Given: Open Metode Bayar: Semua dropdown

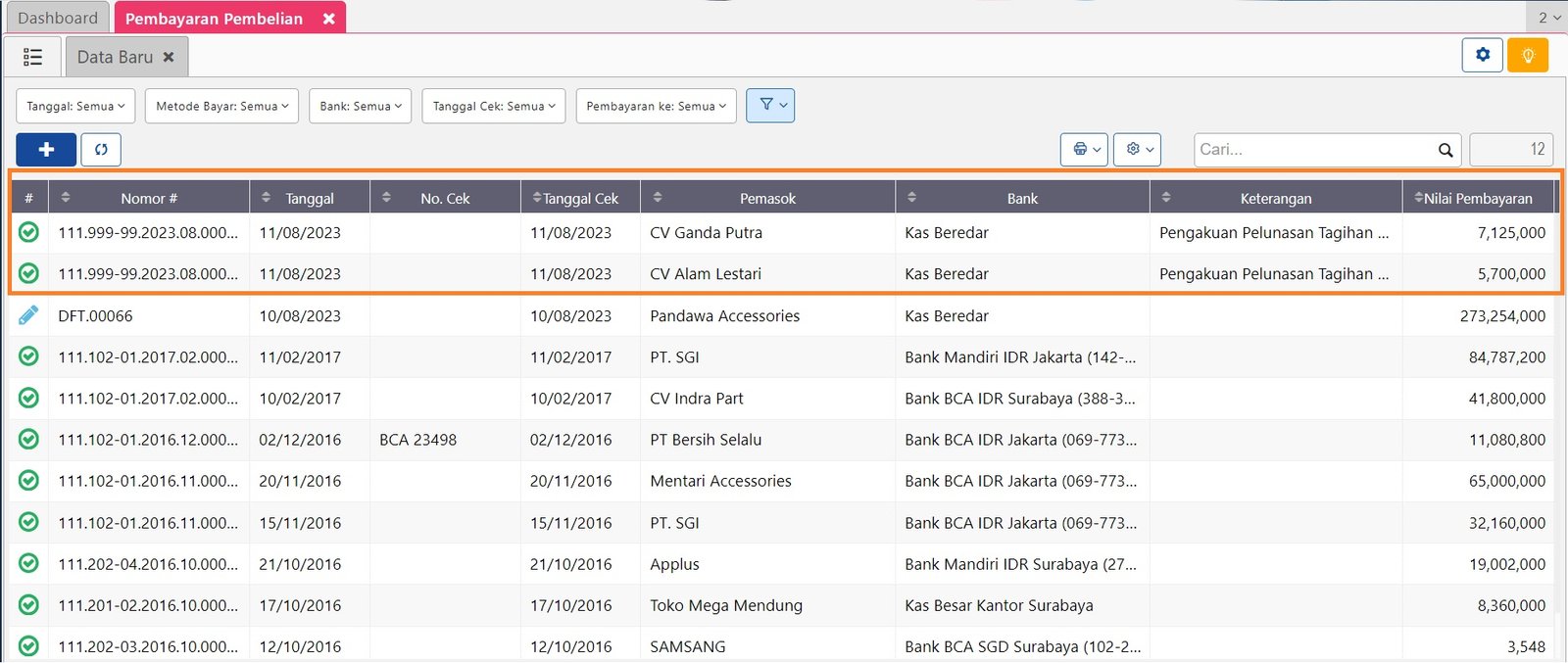Looking at the screenshot, I should click(221, 106).
